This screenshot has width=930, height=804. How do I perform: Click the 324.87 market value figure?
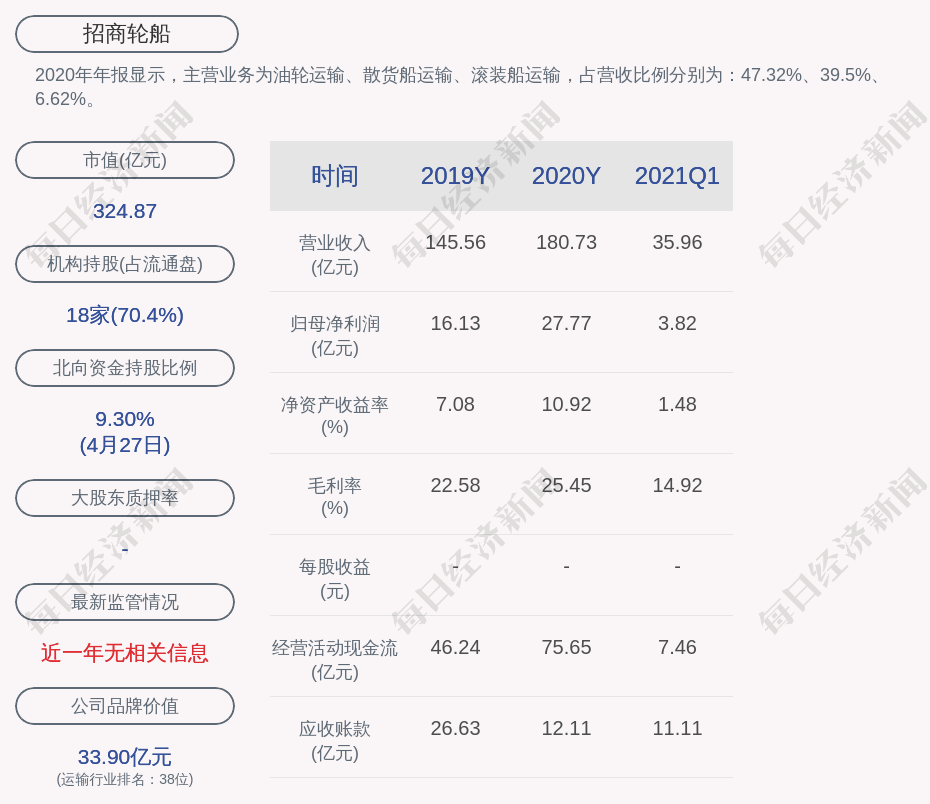pyautogui.click(x=125, y=211)
